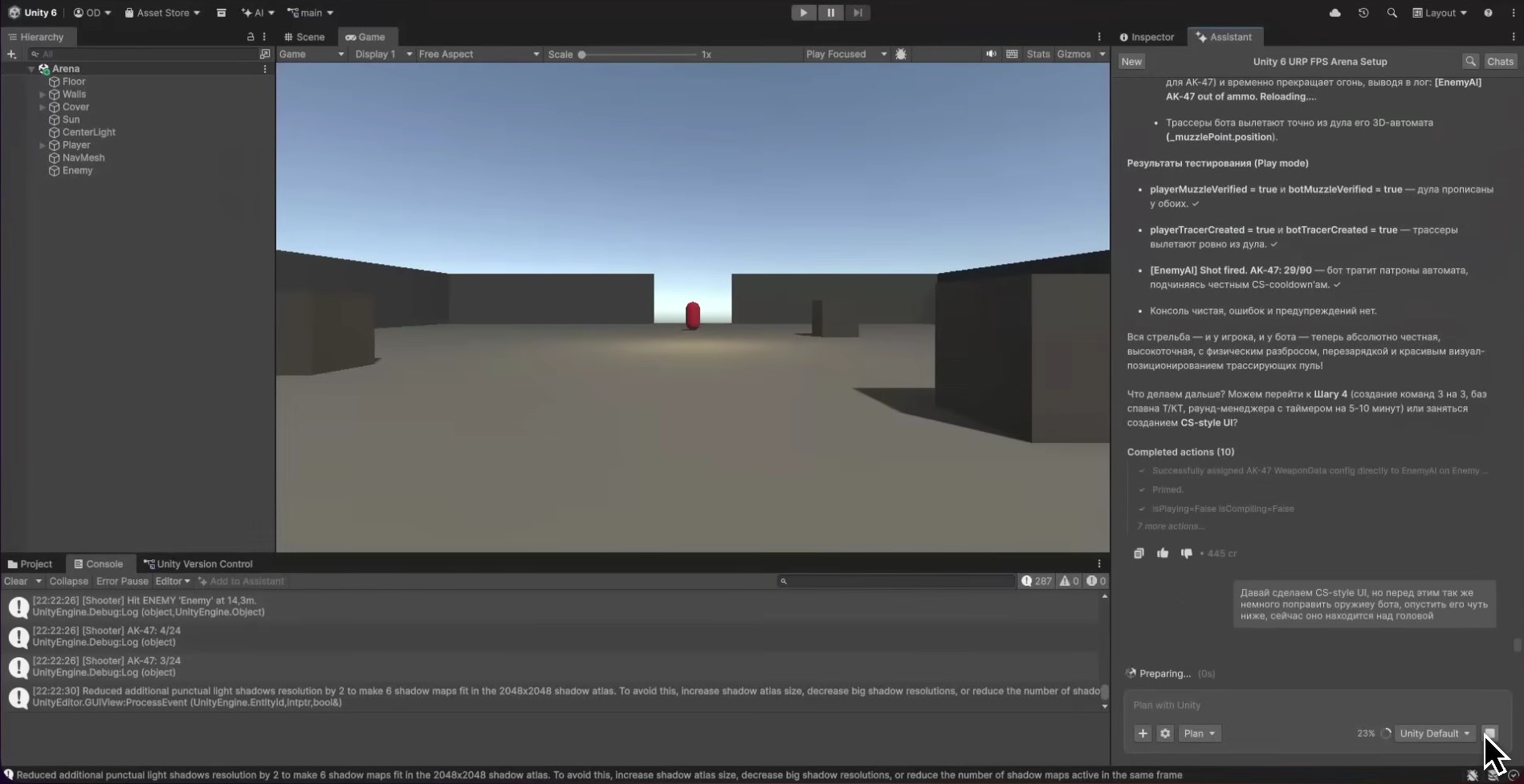Open the Arena scene options menu
The image size is (1524, 784).
pos(265,69)
